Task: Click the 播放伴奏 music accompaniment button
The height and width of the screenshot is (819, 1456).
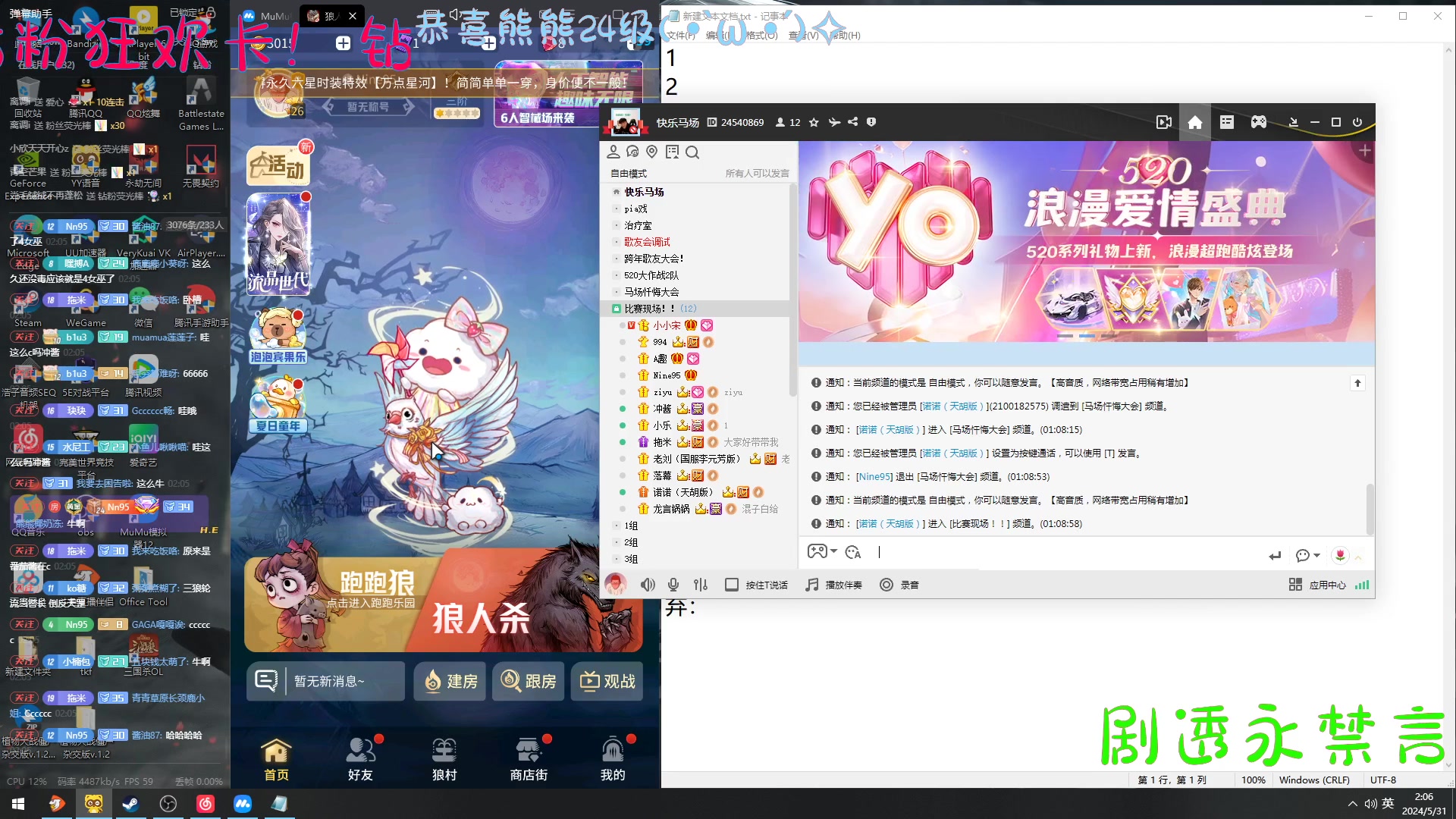Action: coord(833,585)
